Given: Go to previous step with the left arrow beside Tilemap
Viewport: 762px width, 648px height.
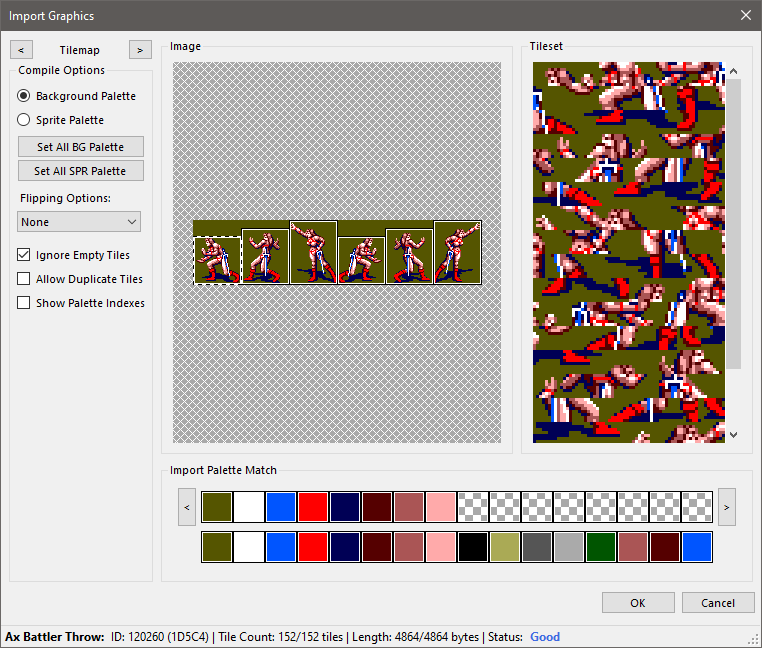Looking at the screenshot, I should pos(21,50).
